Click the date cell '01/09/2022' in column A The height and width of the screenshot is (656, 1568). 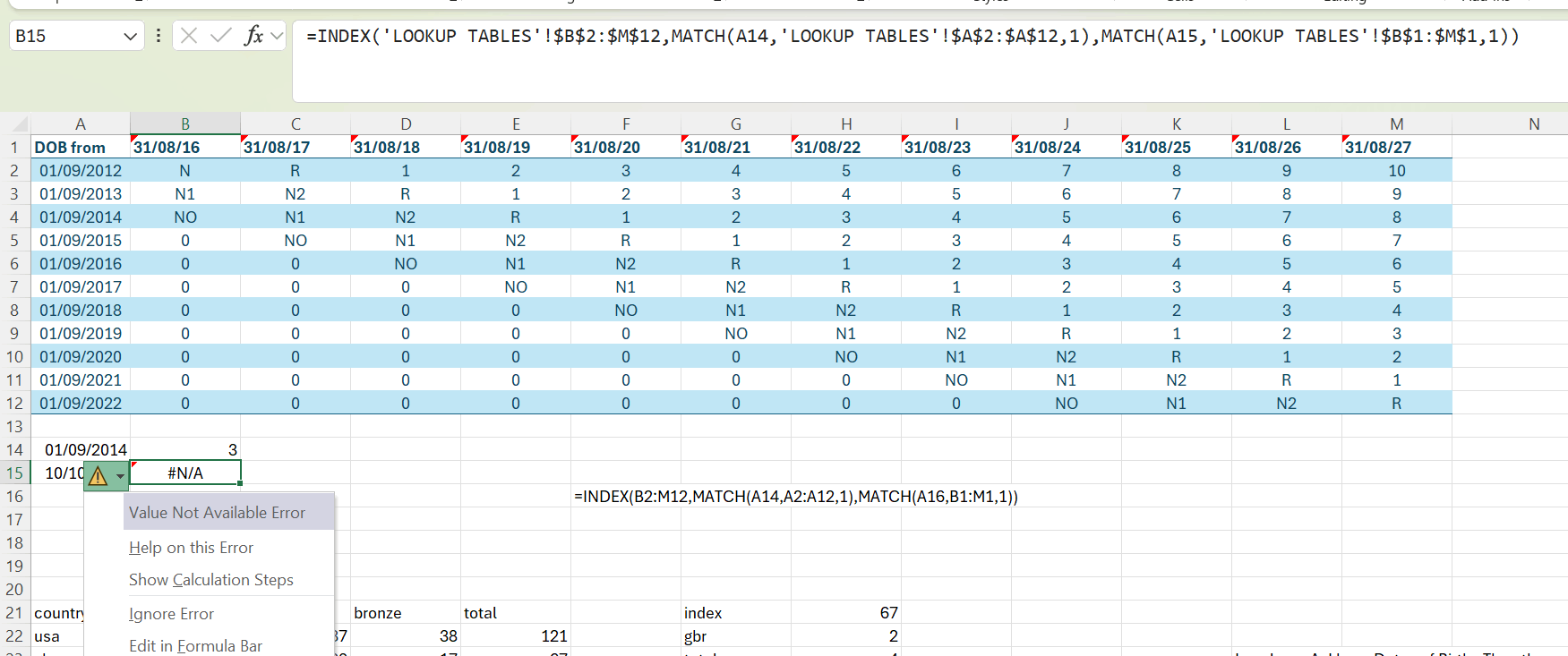pyautogui.click(x=81, y=403)
